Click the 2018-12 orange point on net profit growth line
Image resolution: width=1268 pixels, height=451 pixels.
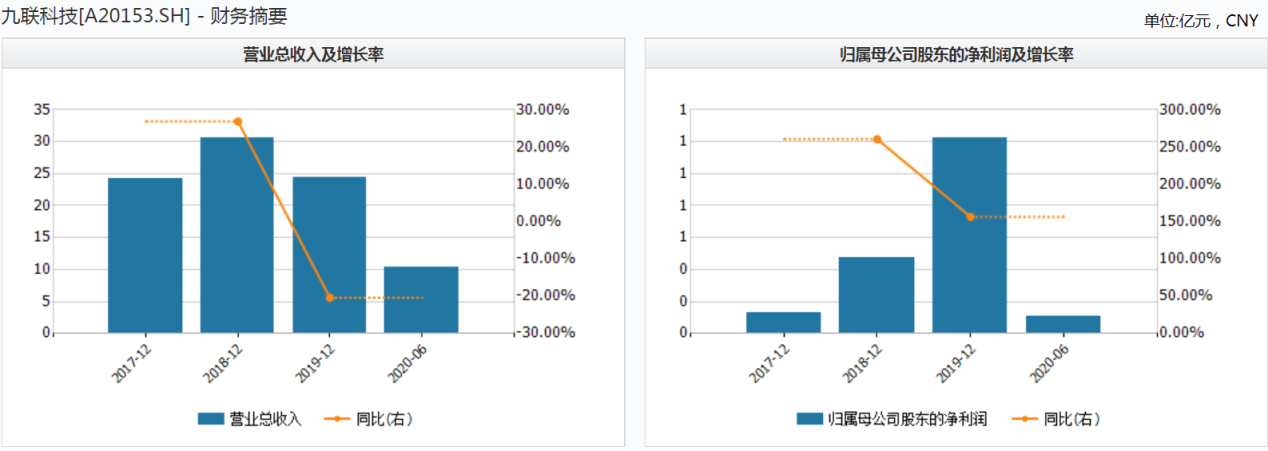tap(877, 139)
